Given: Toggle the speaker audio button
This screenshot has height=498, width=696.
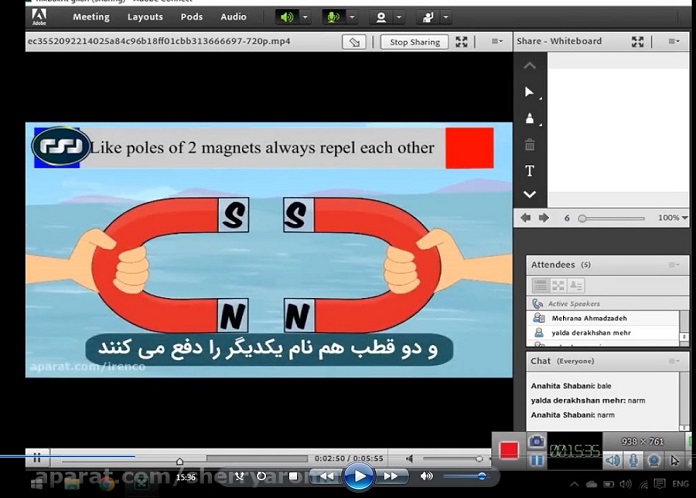Looking at the screenshot, I should pos(287,17).
